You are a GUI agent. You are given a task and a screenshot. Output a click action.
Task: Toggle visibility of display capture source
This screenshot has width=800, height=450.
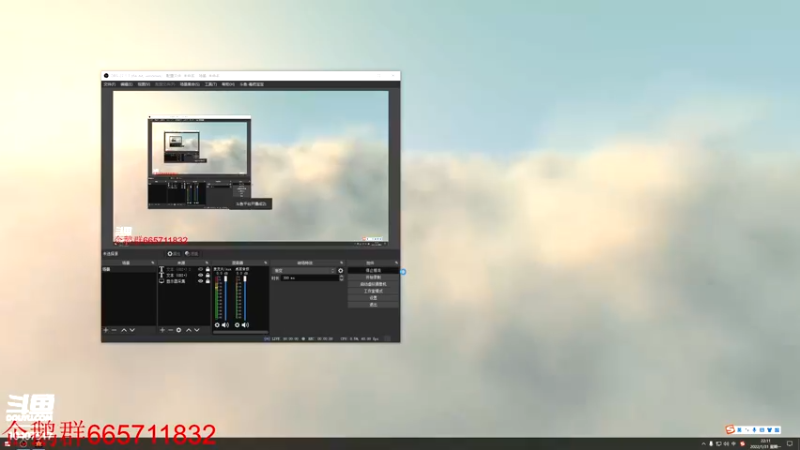point(201,281)
